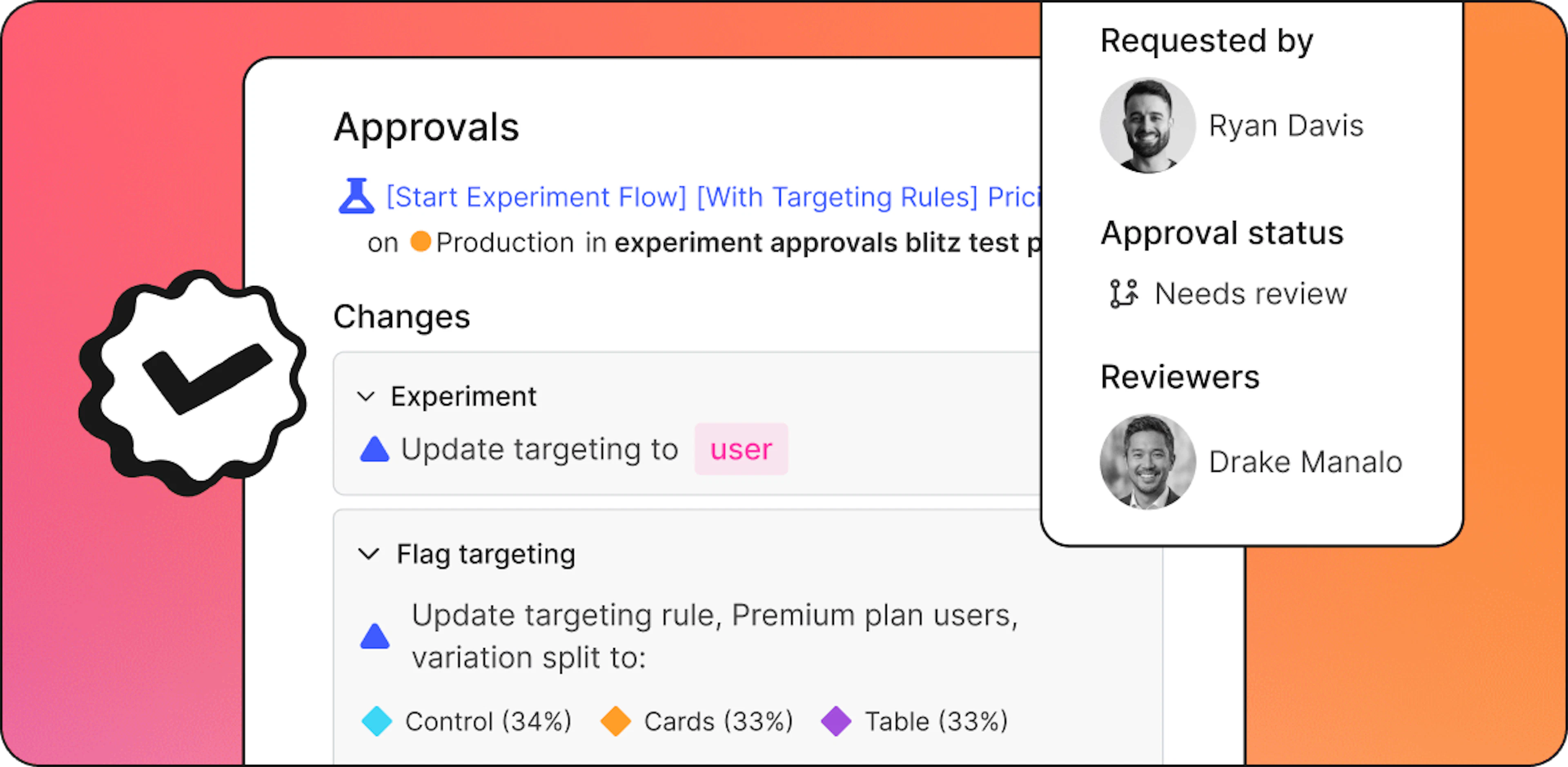Click Drake Manalo's profile photo

click(1147, 462)
